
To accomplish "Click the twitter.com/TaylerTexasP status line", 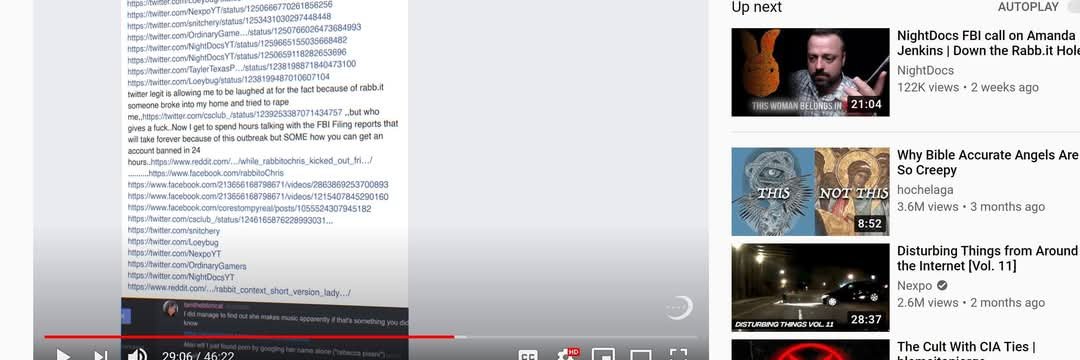I will point(241,66).
